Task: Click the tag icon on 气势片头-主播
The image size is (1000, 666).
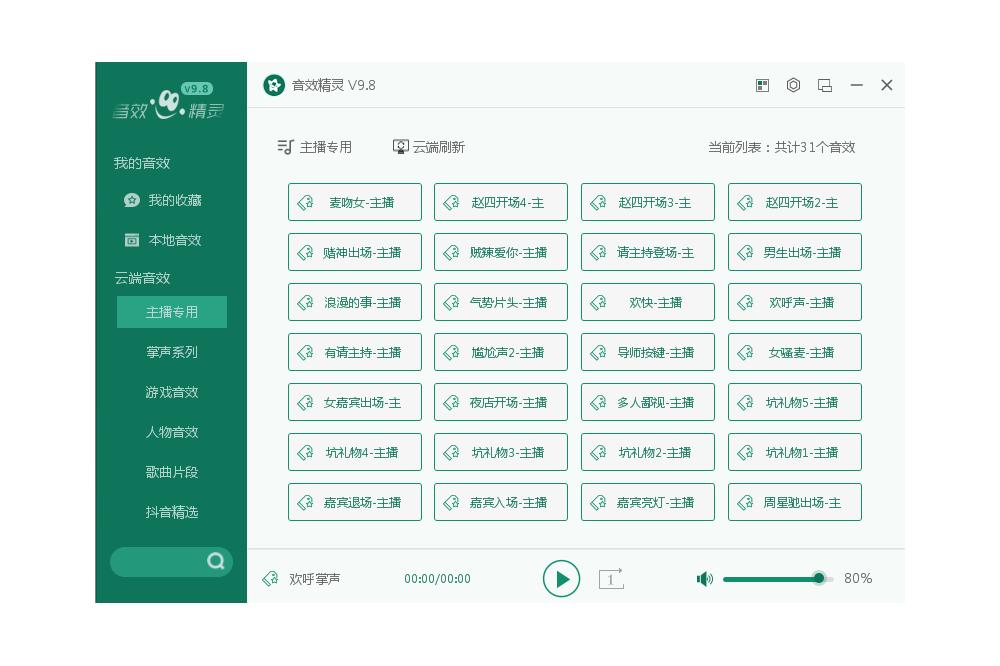Action: pyautogui.click(x=451, y=302)
